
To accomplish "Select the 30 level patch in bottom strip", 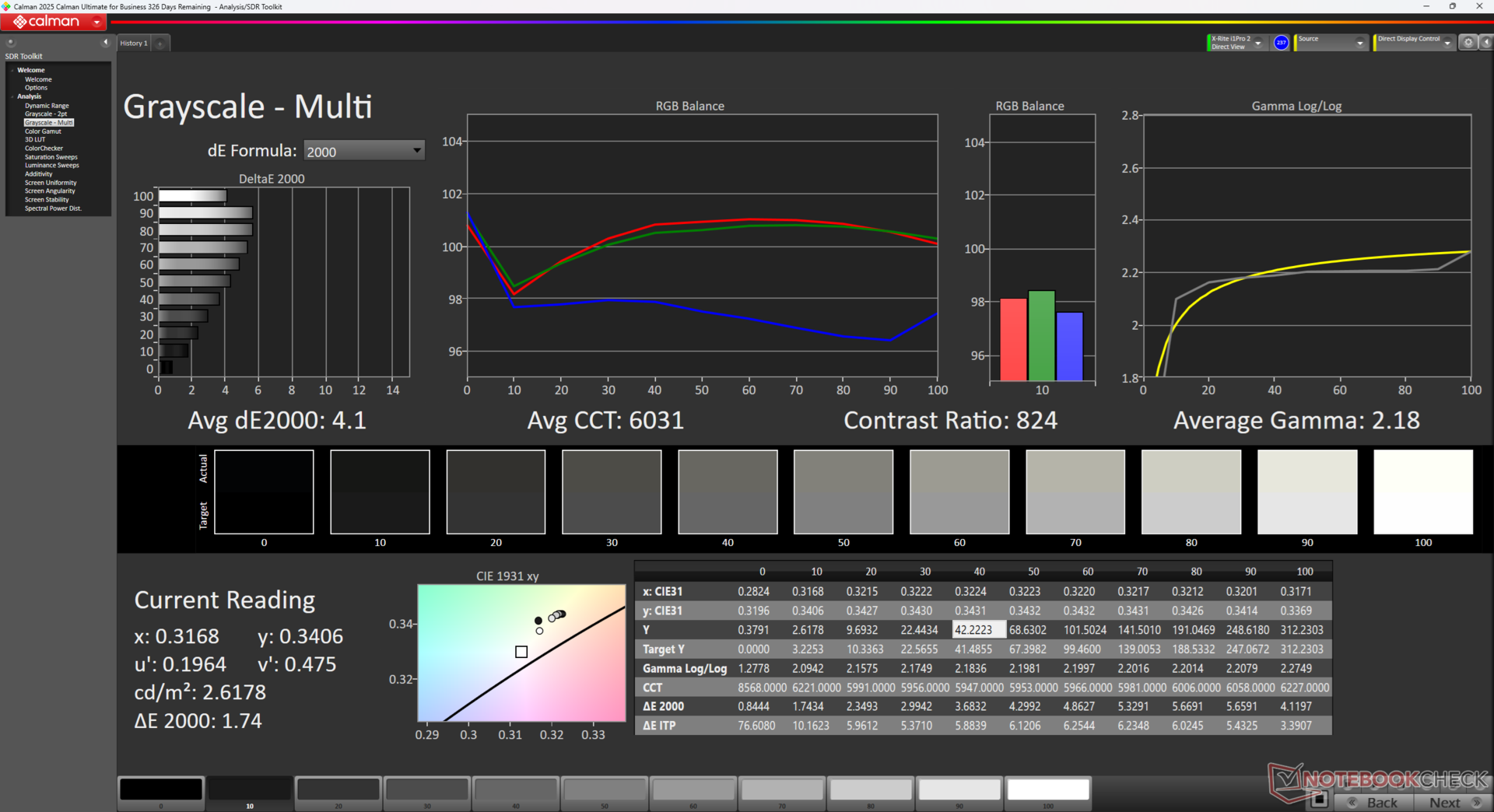I will click(x=427, y=793).
